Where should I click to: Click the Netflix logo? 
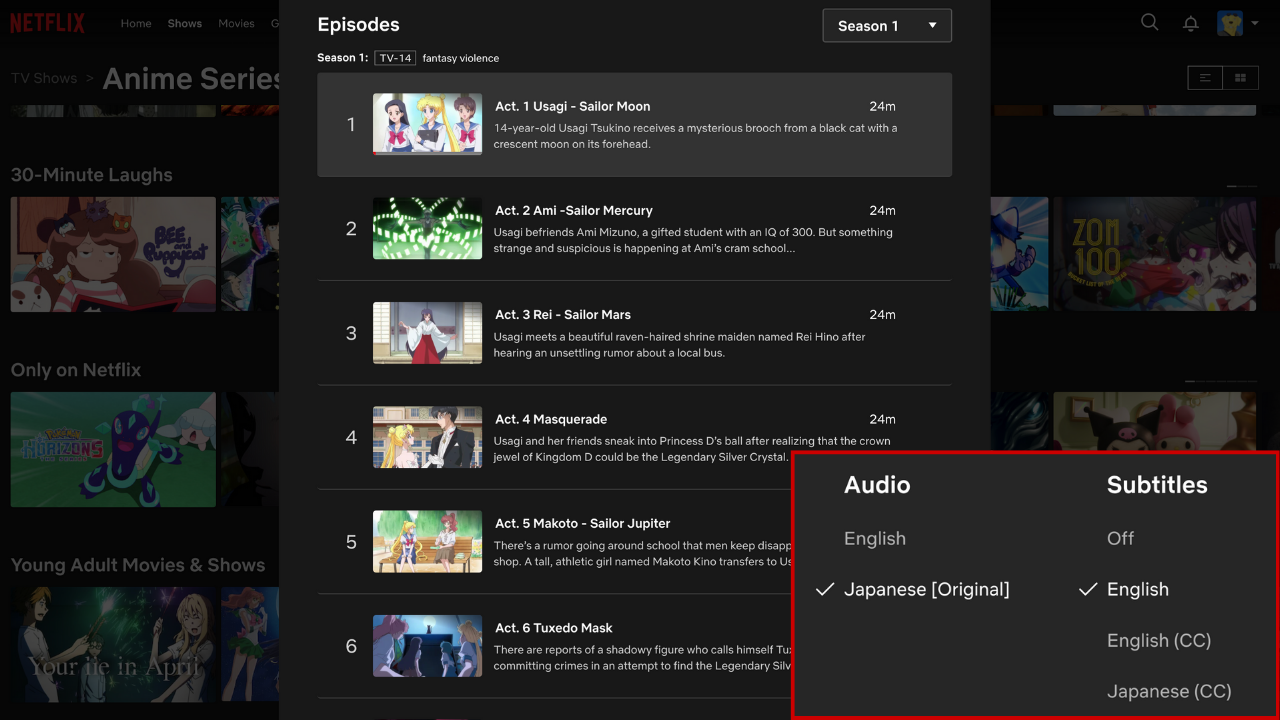point(47,23)
